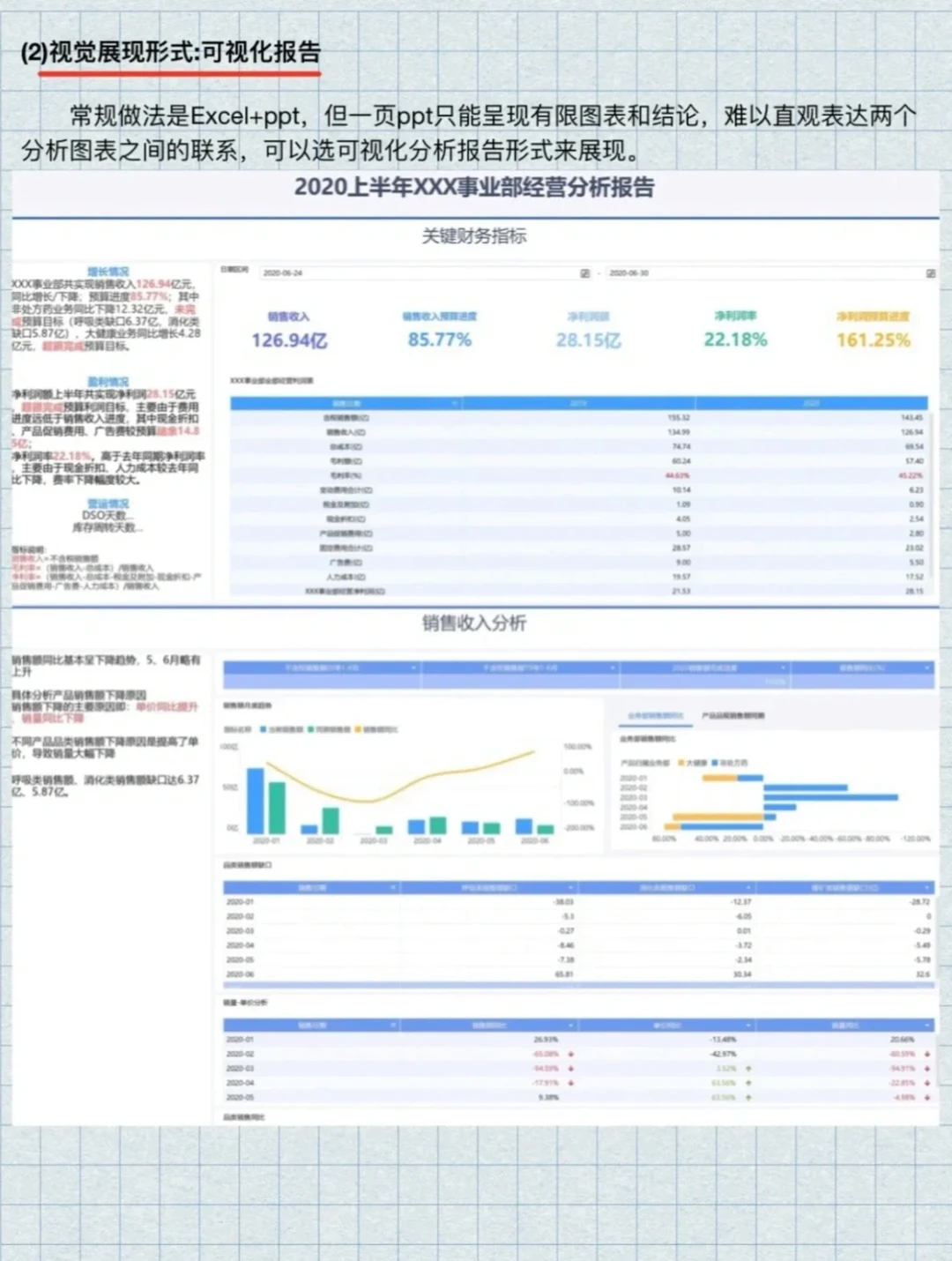This screenshot has width=952, height=1261.
Task: Open date column dropdown in 销量-单价分析 table
Action: coord(393,1026)
